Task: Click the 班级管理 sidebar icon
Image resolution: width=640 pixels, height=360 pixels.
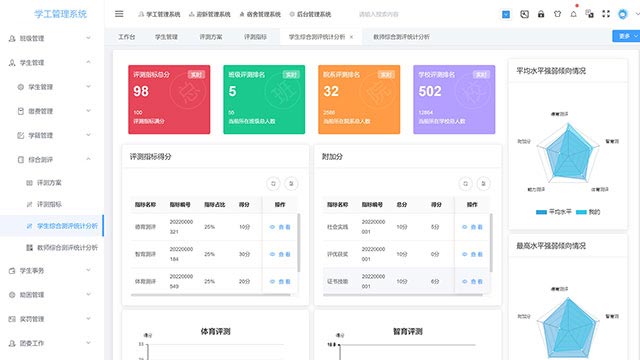Action: [12, 38]
